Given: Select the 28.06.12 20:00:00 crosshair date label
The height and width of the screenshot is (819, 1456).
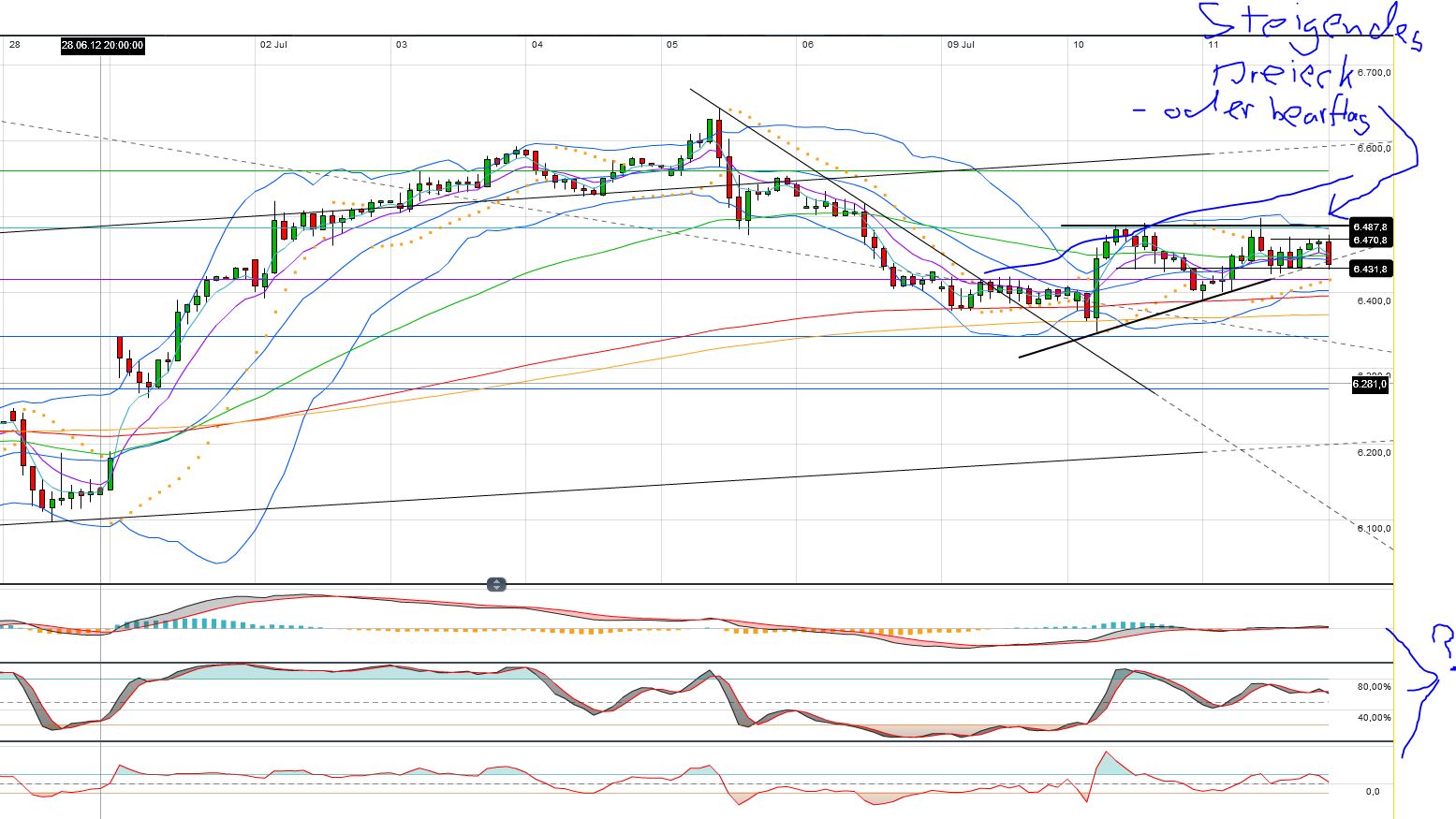Looking at the screenshot, I should [103, 45].
